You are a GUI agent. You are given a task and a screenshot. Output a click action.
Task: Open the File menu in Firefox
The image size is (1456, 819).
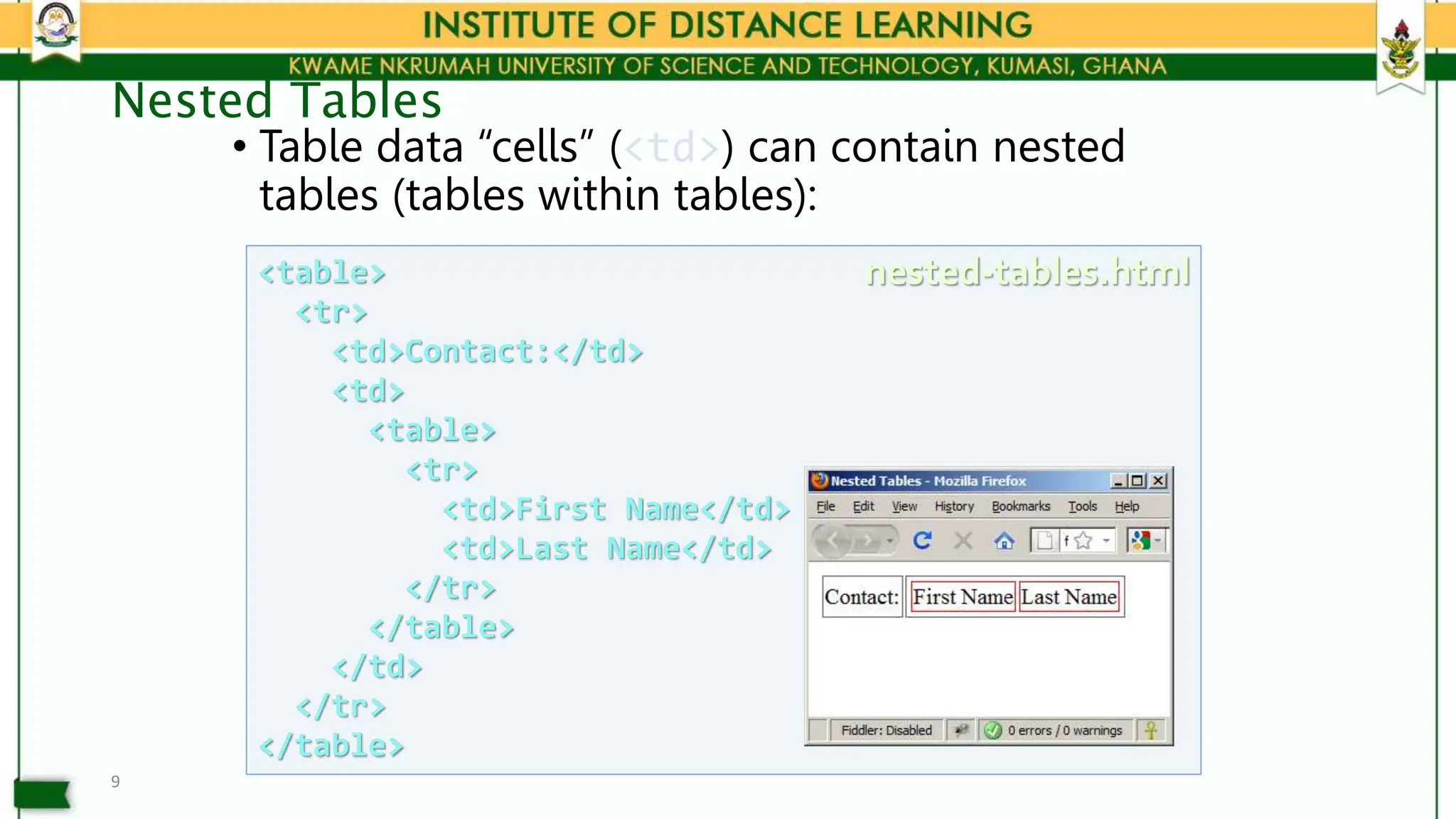(825, 506)
